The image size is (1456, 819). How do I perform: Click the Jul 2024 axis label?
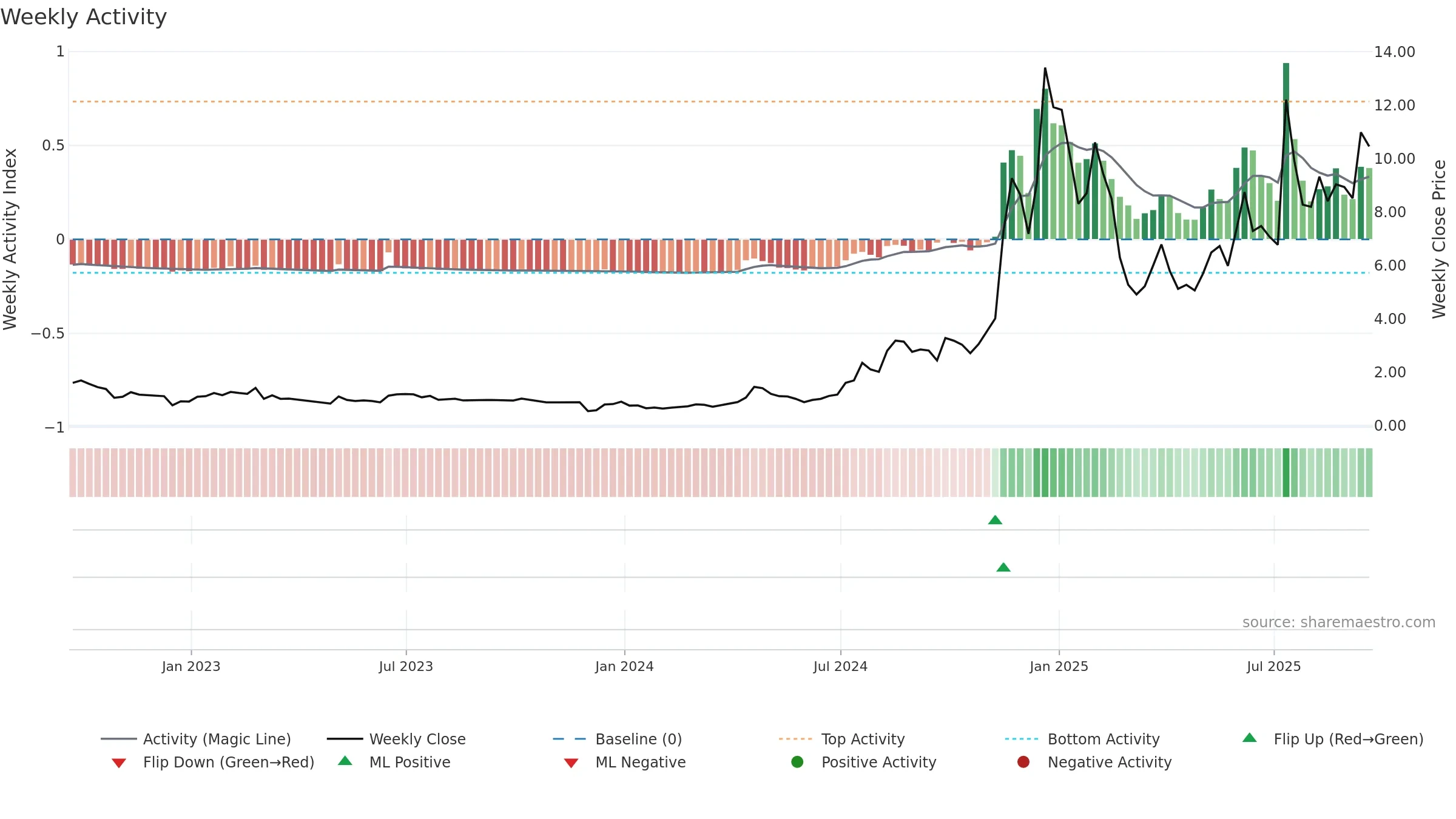coord(840,667)
